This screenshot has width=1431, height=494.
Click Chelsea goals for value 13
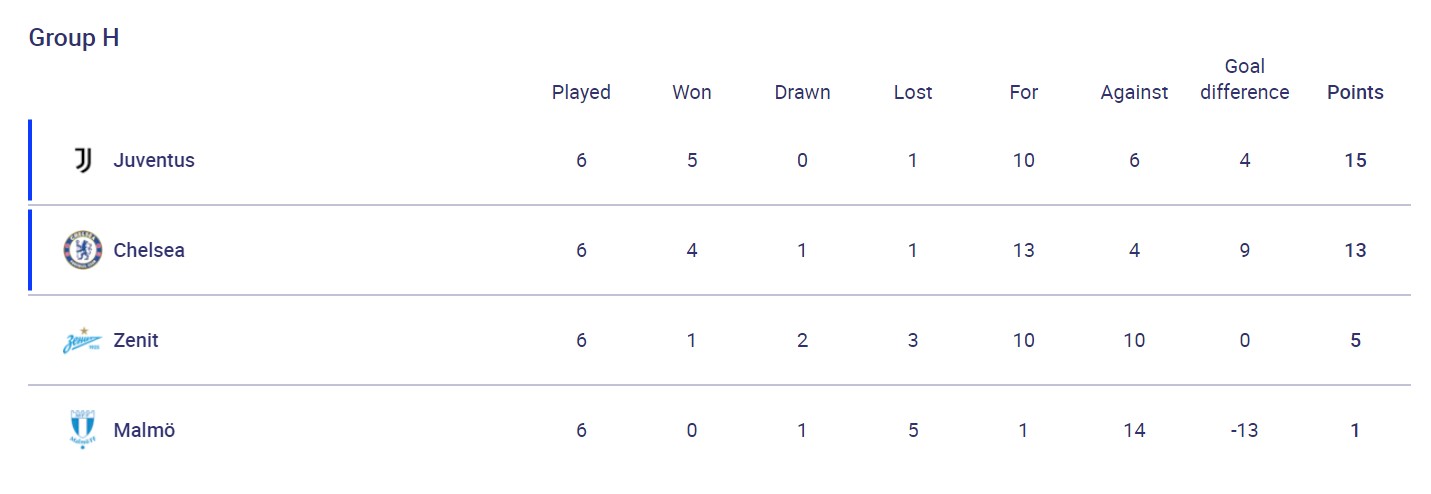point(1024,250)
